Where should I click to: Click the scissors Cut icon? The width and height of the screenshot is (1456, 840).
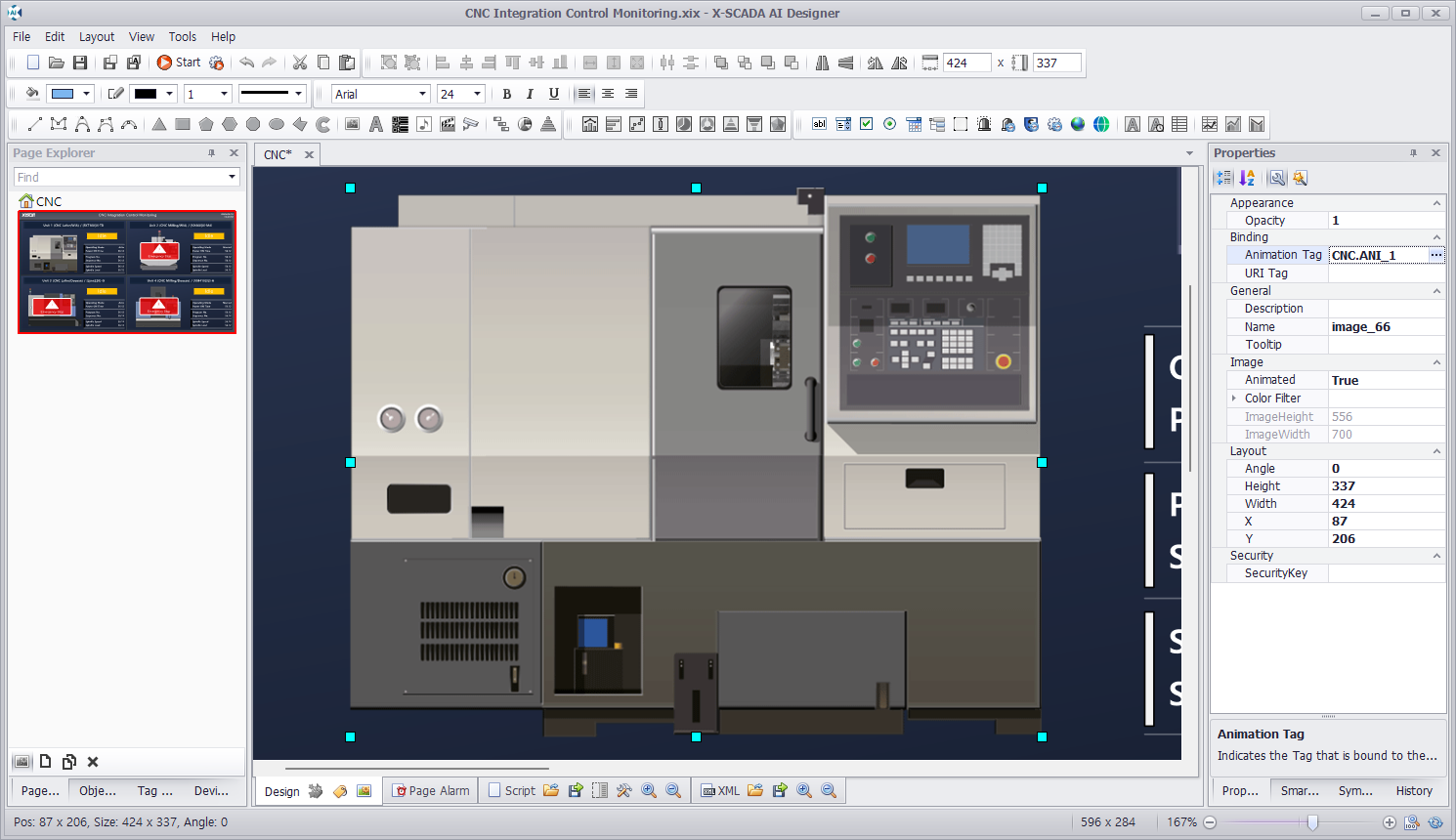(x=300, y=63)
